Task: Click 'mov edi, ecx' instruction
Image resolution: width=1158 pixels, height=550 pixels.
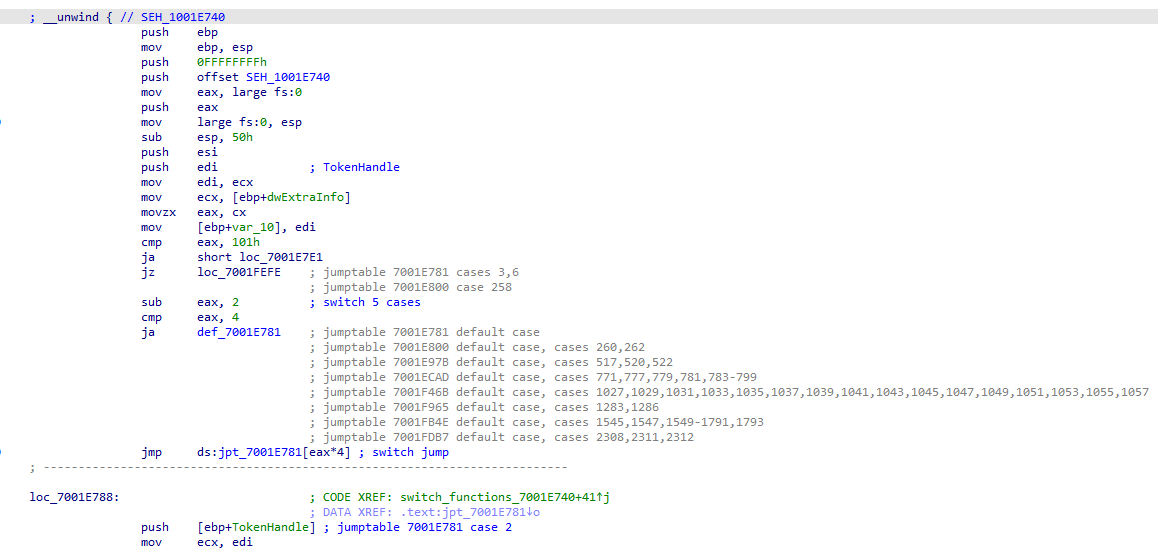Action: tap(197, 182)
